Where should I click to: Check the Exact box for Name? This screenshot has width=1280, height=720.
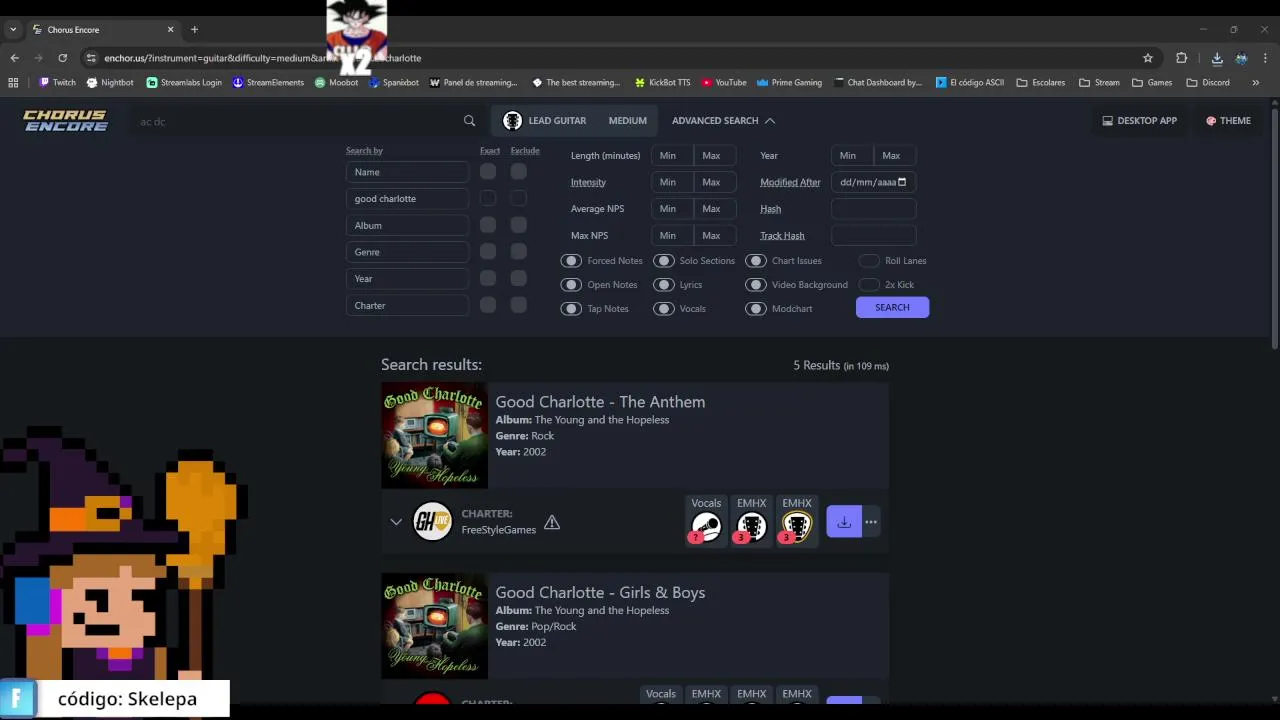pyautogui.click(x=488, y=171)
